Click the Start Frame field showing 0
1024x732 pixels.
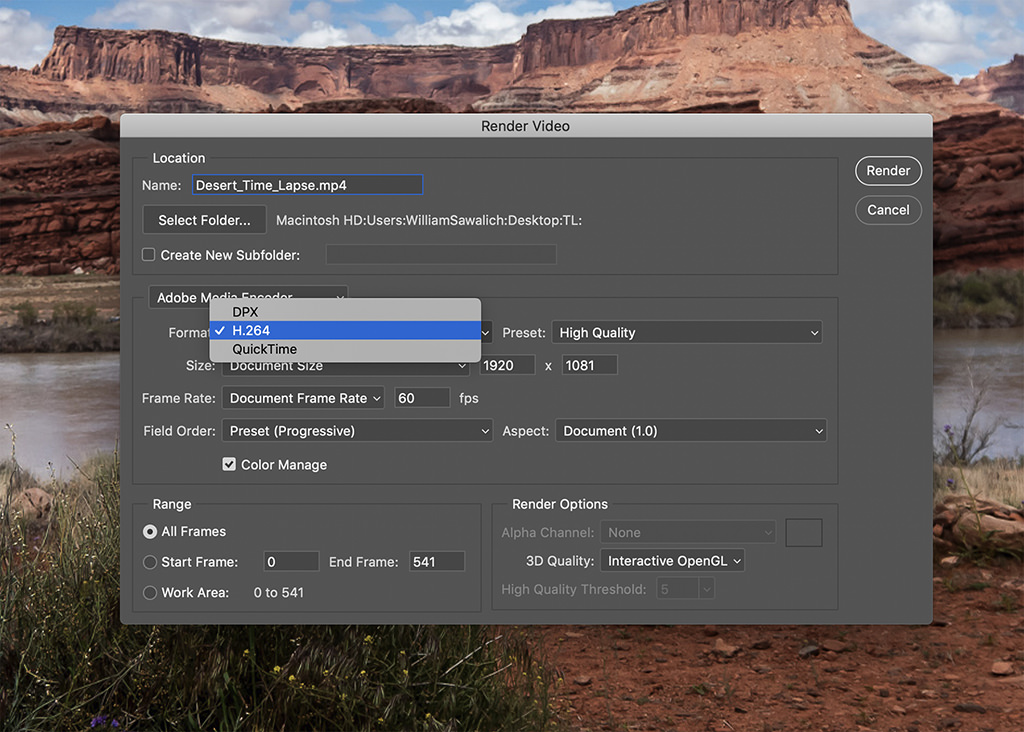(291, 562)
